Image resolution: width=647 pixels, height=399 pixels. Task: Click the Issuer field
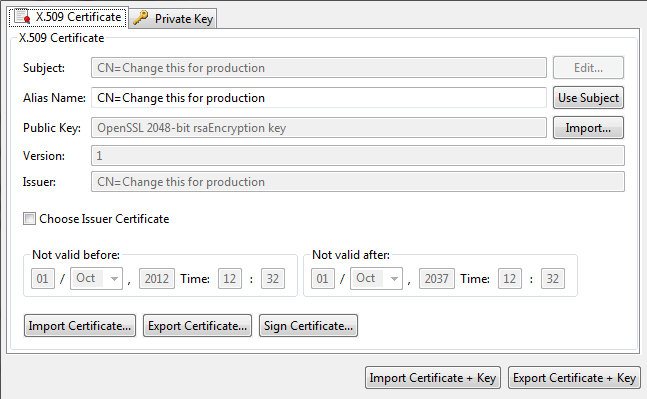[x=358, y=182]
